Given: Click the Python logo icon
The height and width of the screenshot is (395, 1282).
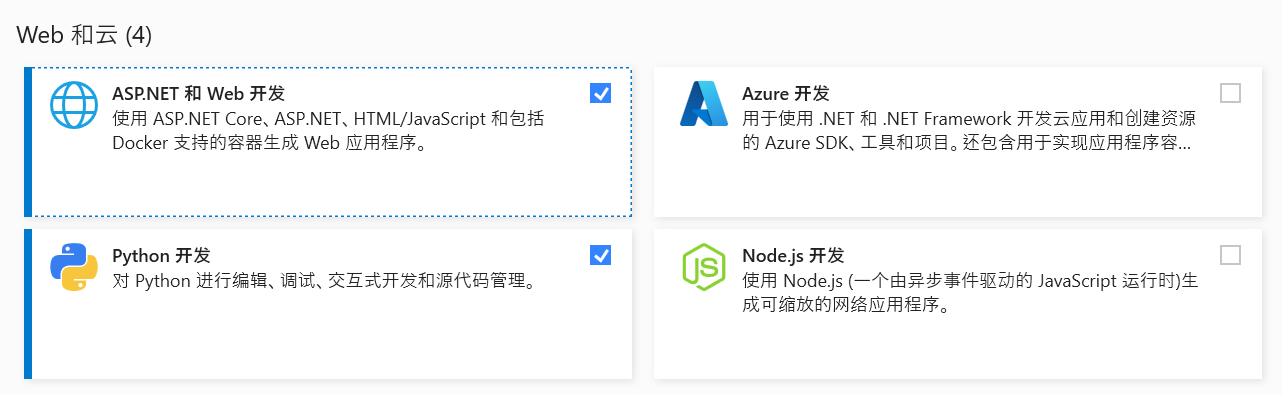Looking at the screenshot, I should (74, 266).
